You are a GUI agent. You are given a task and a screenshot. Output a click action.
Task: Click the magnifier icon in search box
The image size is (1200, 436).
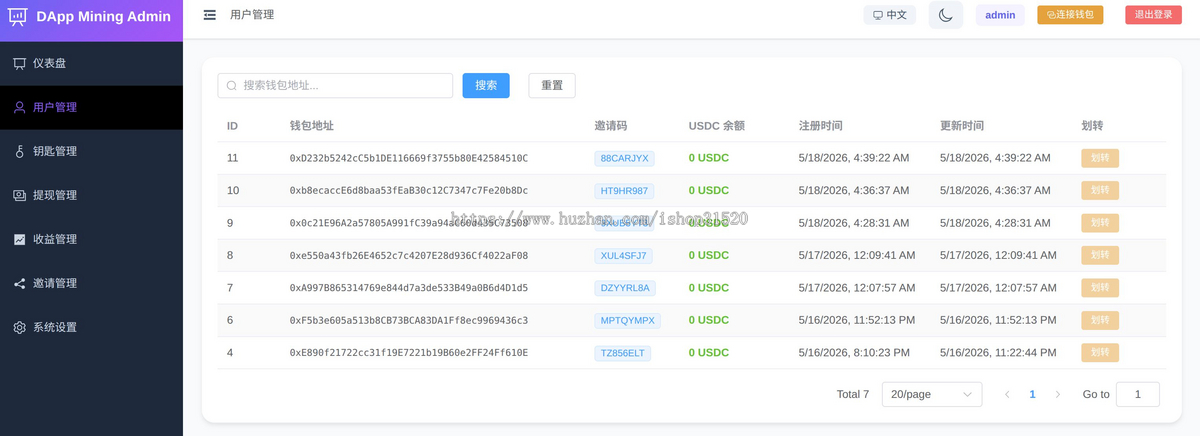233,85
